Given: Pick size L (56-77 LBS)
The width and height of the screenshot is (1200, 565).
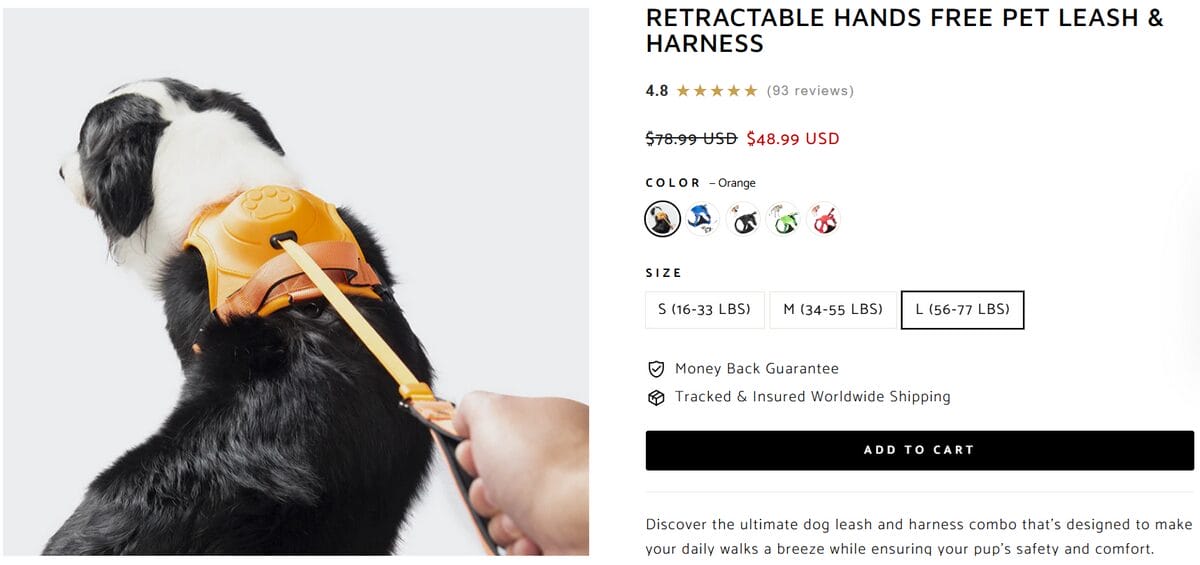Looking at the screenshot, I should pos(963,310).
